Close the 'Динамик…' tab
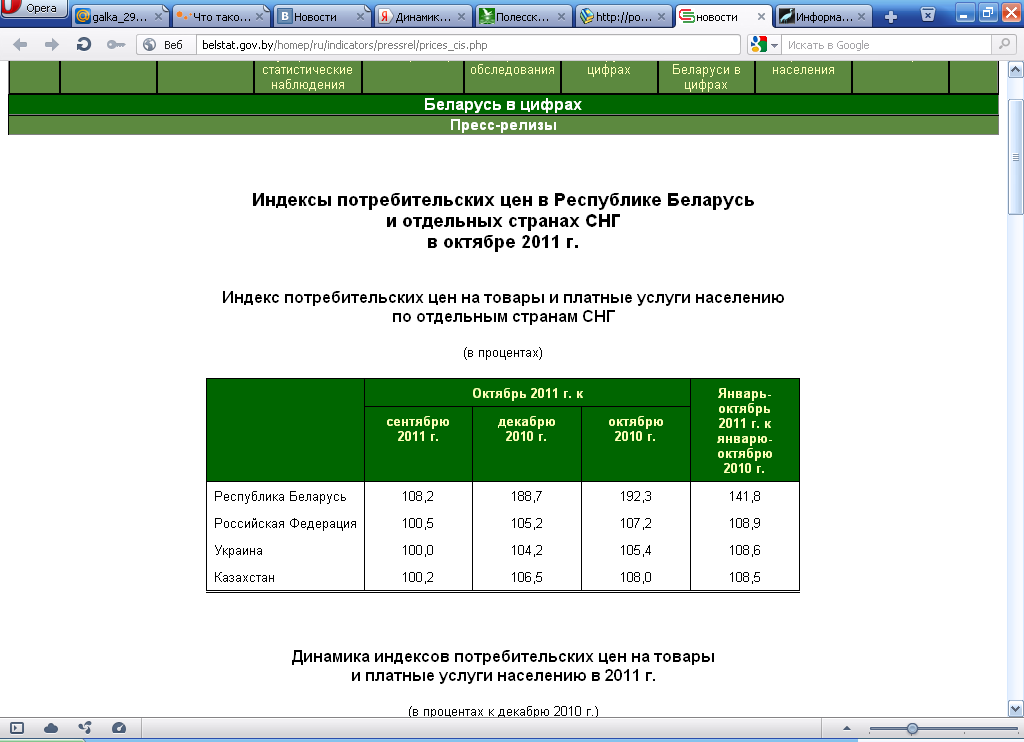The width and height of the screenshot is (1024, 742). [461, 17]
